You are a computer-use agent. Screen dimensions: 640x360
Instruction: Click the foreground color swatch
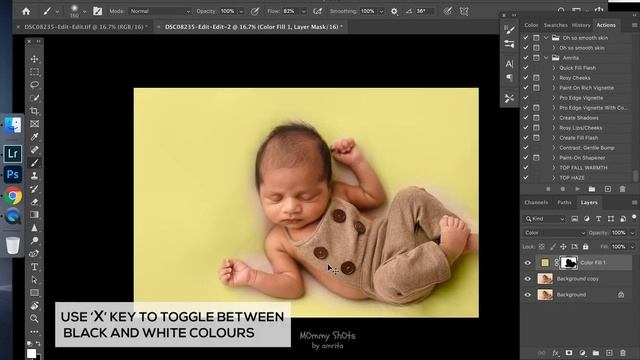pyautogui.click(x=31, y=354)
